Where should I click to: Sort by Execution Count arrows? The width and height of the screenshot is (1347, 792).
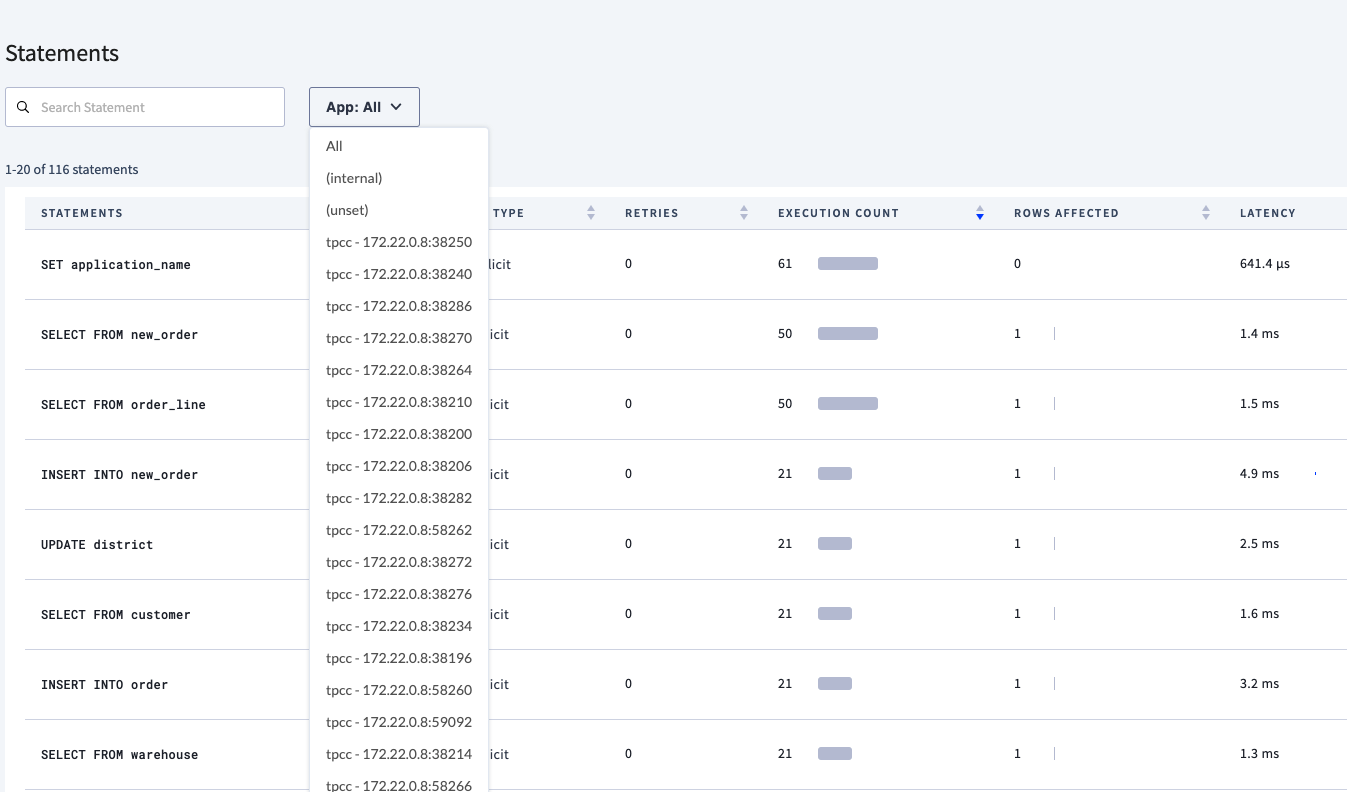pos(980,213)
